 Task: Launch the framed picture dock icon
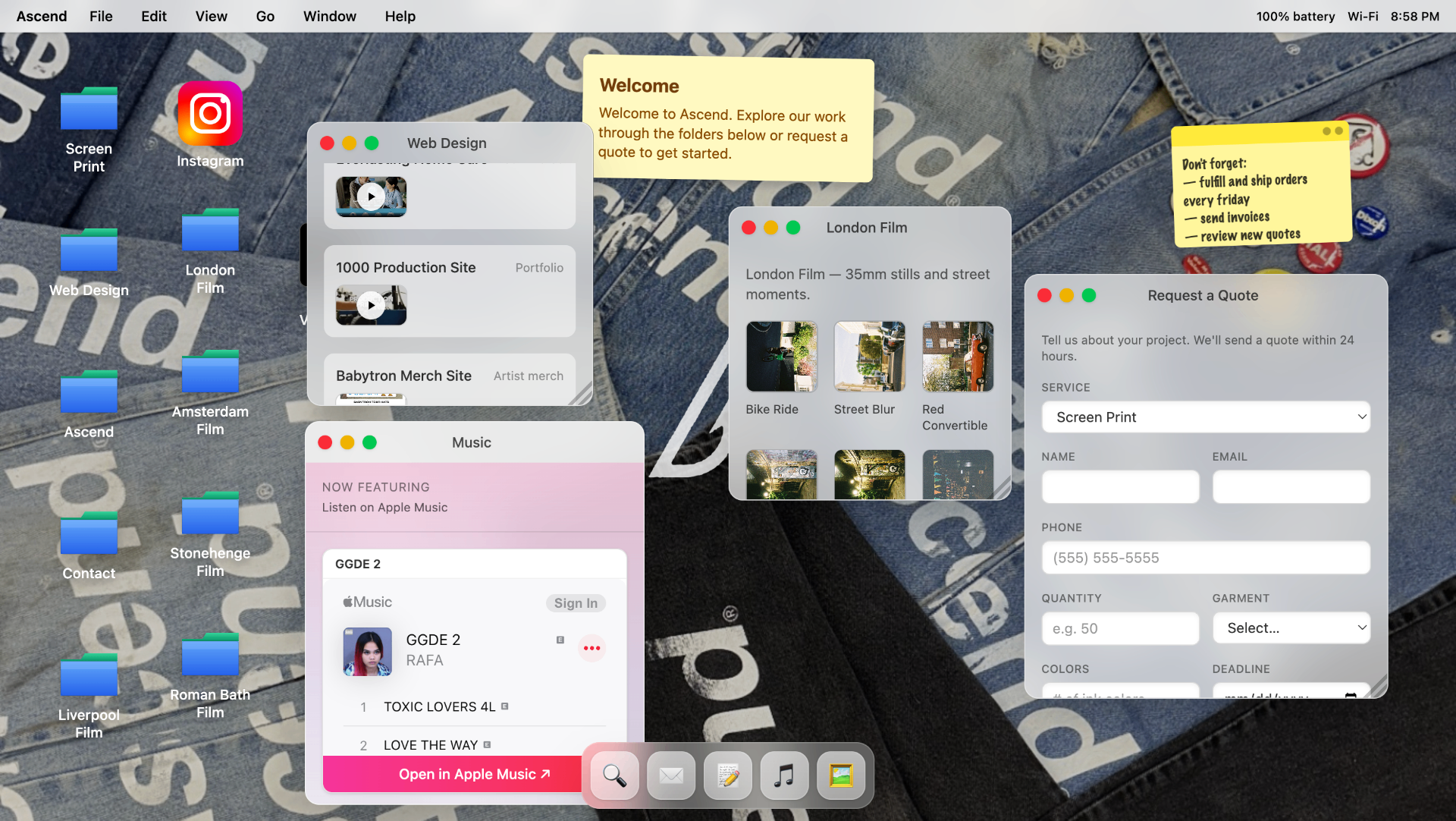(x=841, y=775)
